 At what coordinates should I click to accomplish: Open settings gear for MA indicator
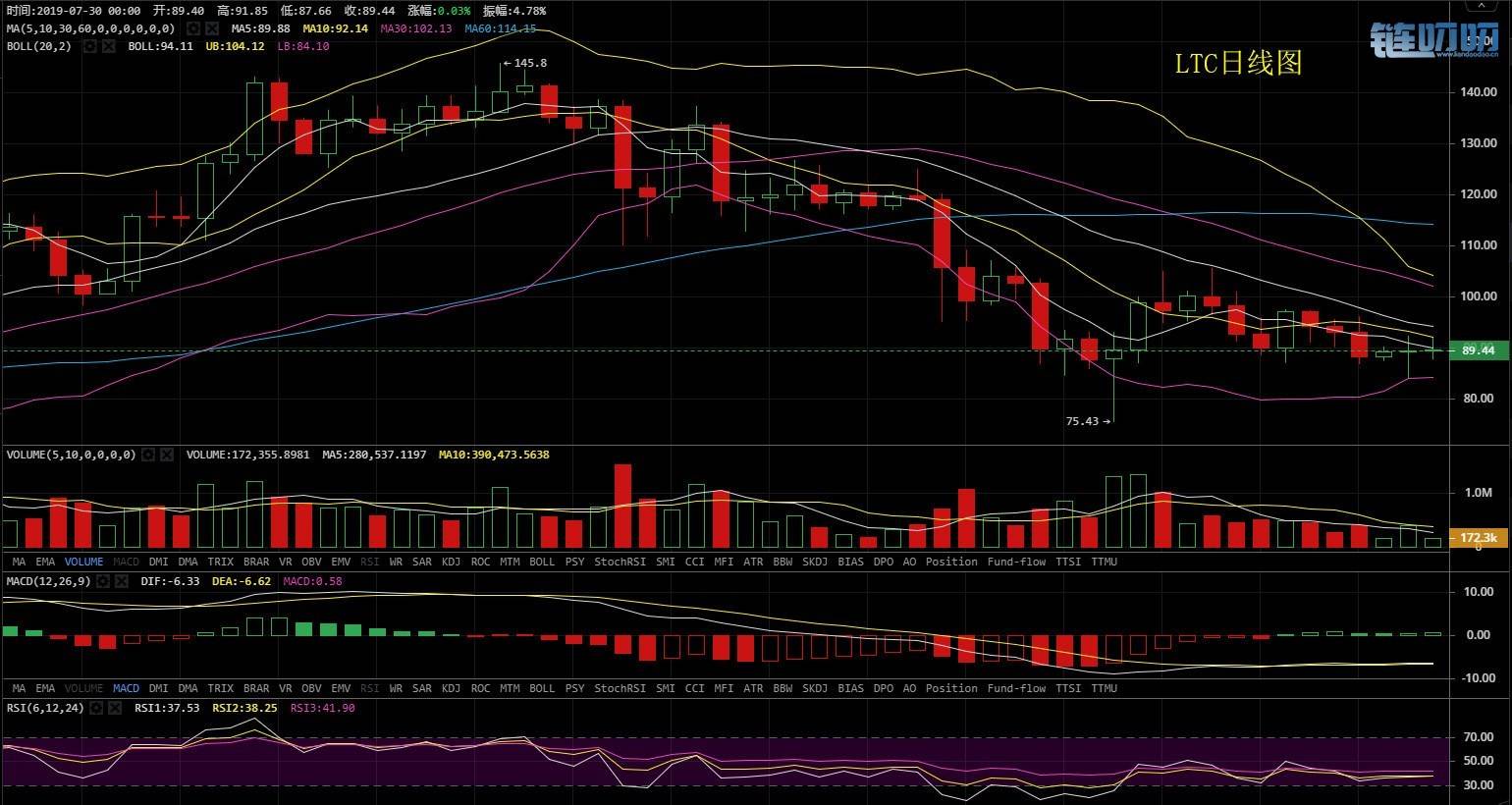[x=193, y=29]
